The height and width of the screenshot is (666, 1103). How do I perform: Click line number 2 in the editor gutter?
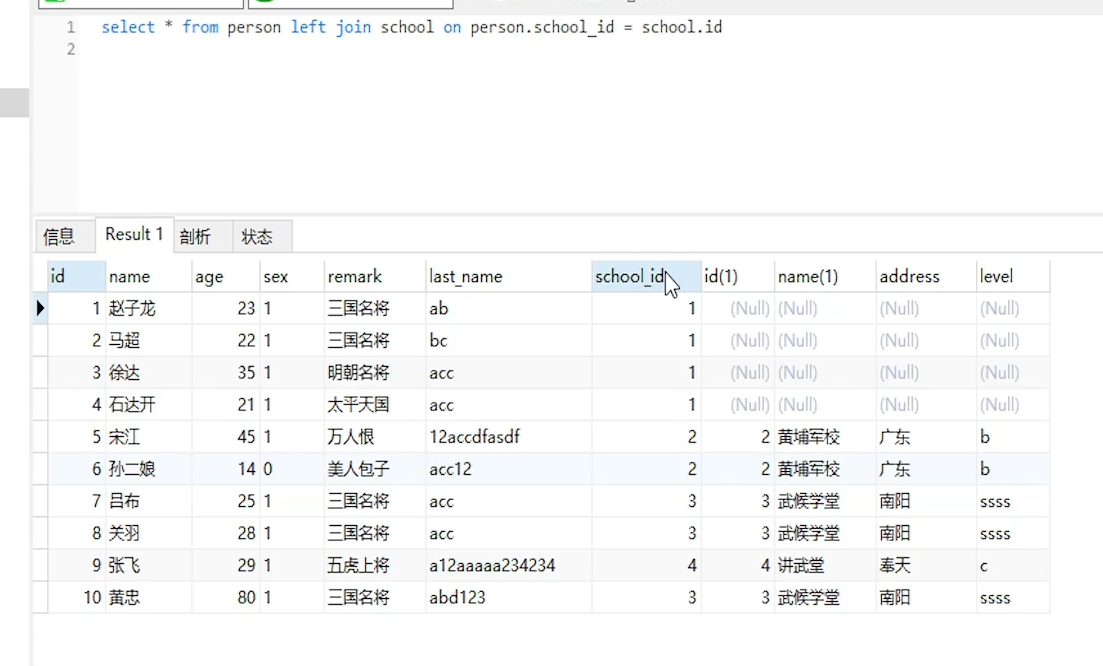click(x=70, y=49)
